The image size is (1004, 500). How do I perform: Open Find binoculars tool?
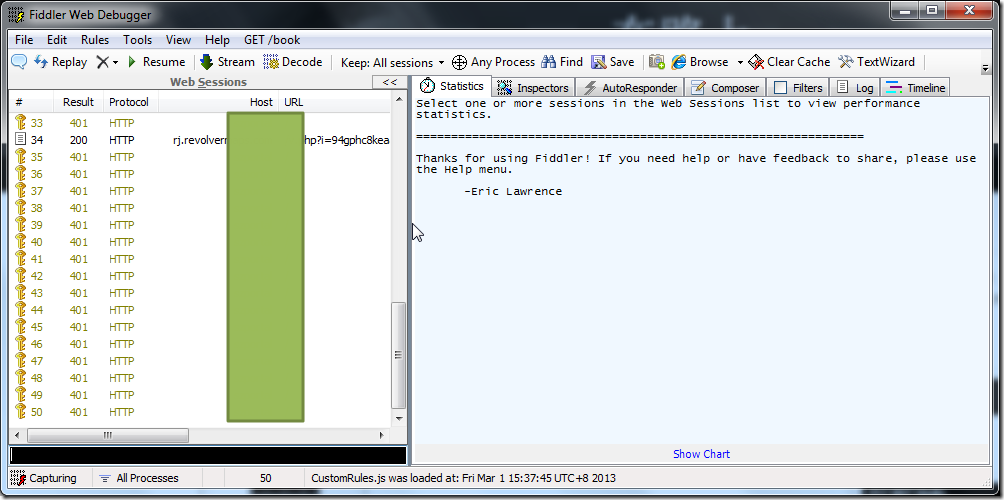[562, 62]
